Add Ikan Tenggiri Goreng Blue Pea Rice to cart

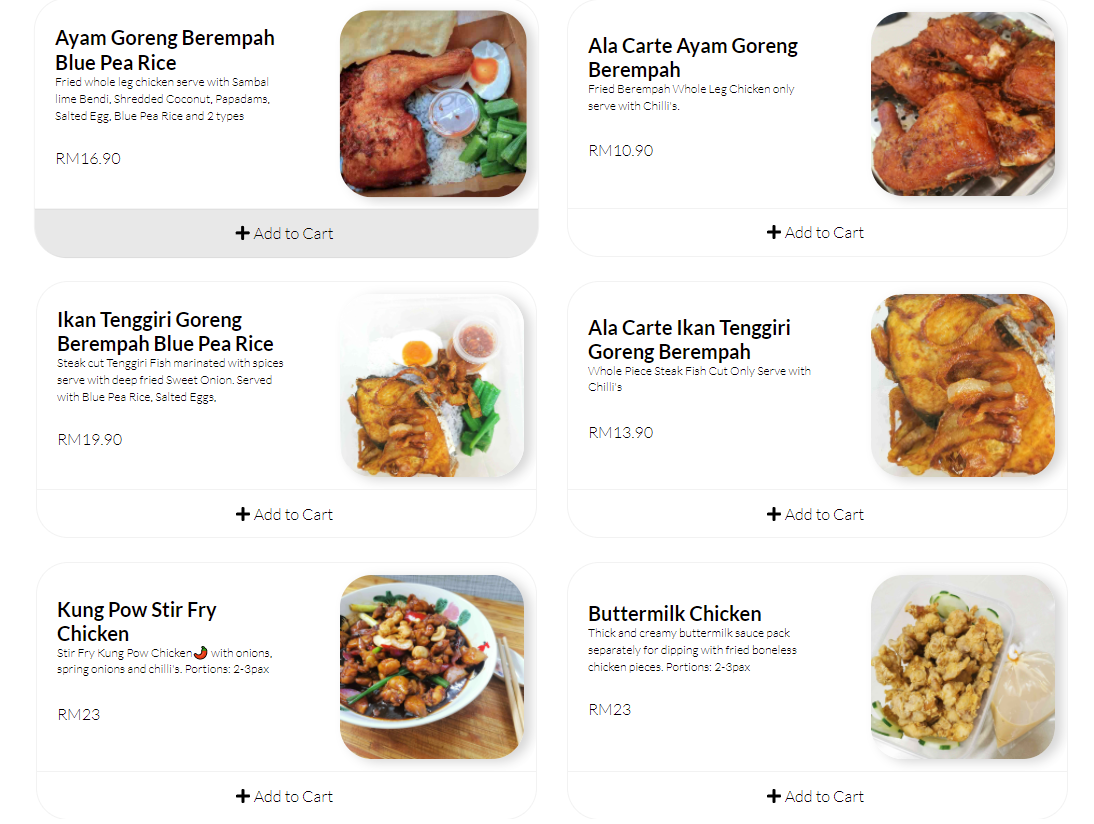[x=286, y=514]
